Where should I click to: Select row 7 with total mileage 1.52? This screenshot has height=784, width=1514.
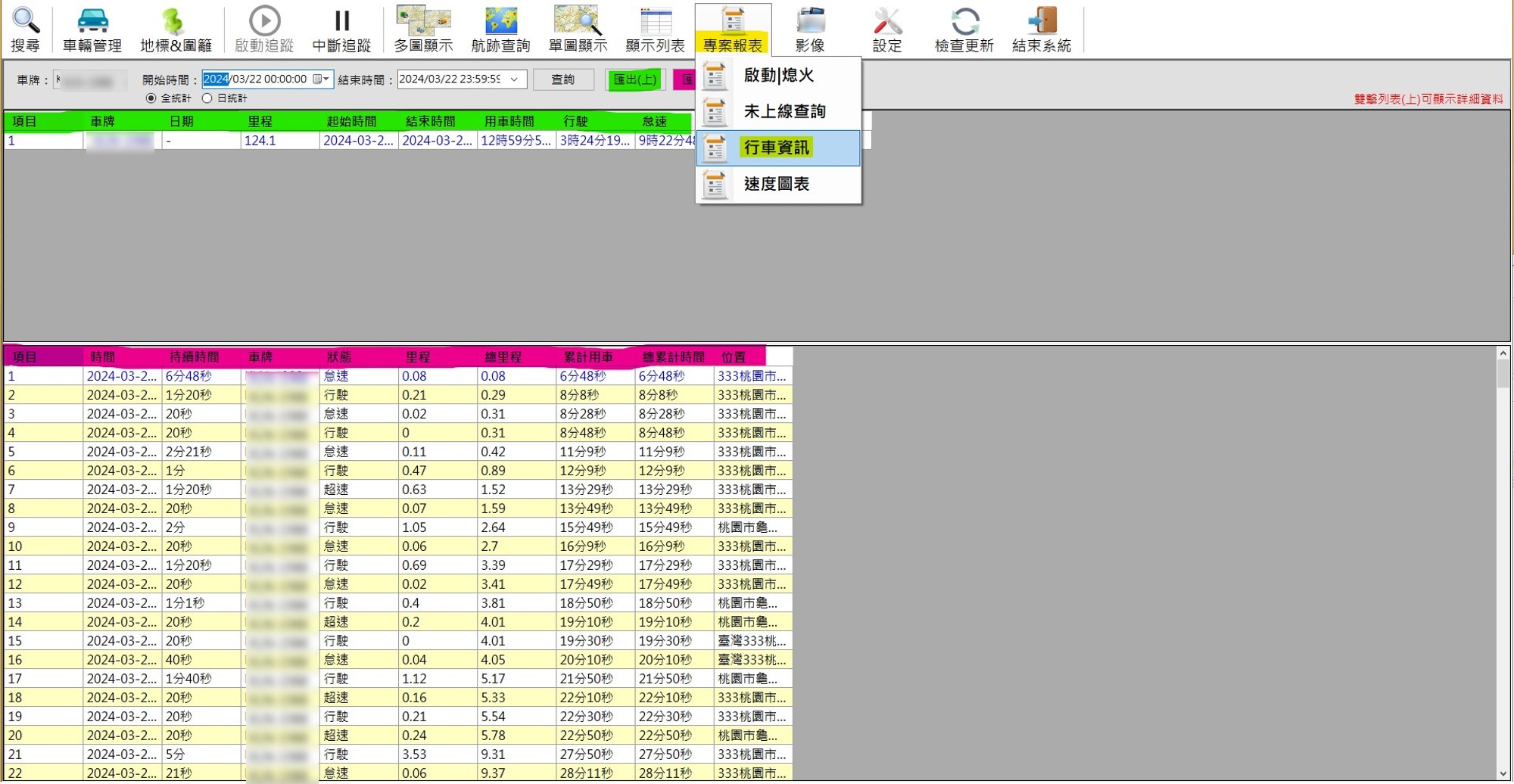(398, 490)
